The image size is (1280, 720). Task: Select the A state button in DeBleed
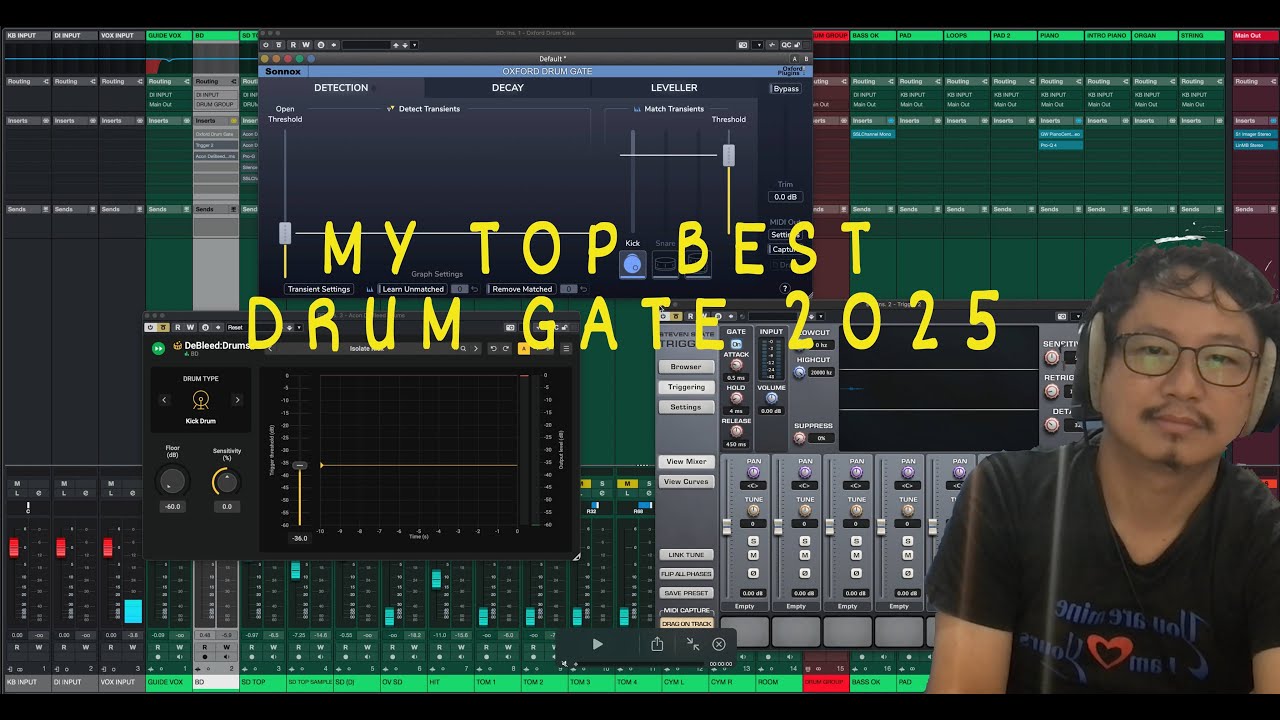point(524,349)
